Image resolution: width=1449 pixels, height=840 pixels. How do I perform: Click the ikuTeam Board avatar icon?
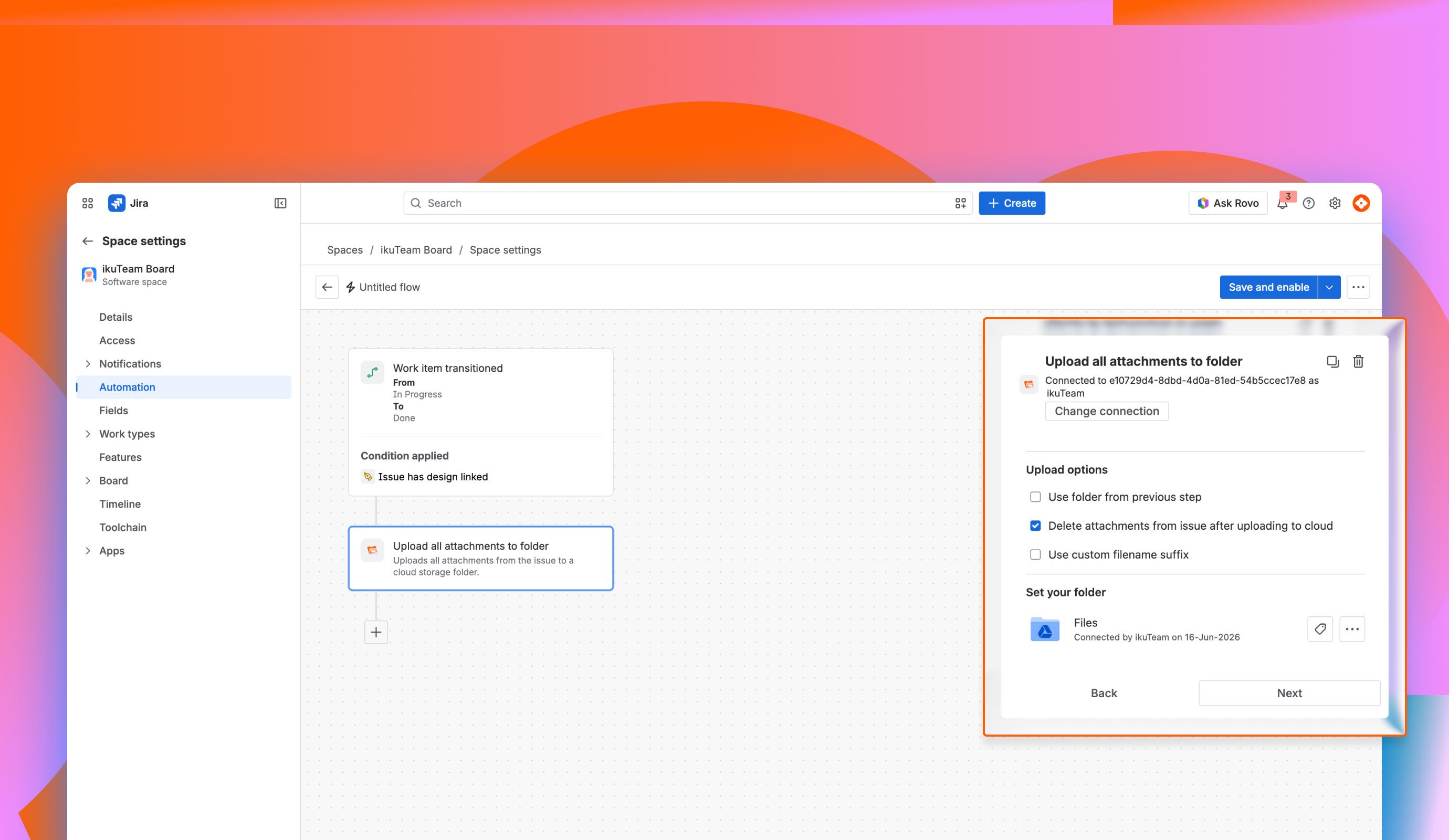coord(89,275)
